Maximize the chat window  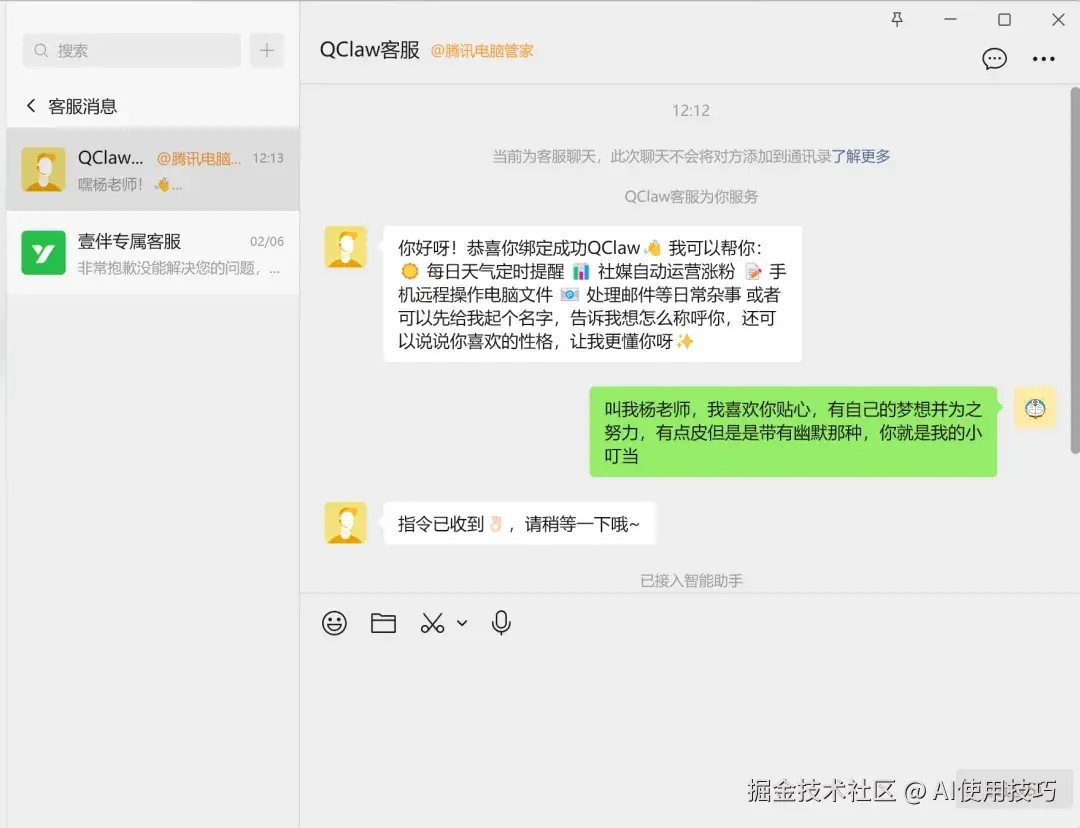(1004, 19)
